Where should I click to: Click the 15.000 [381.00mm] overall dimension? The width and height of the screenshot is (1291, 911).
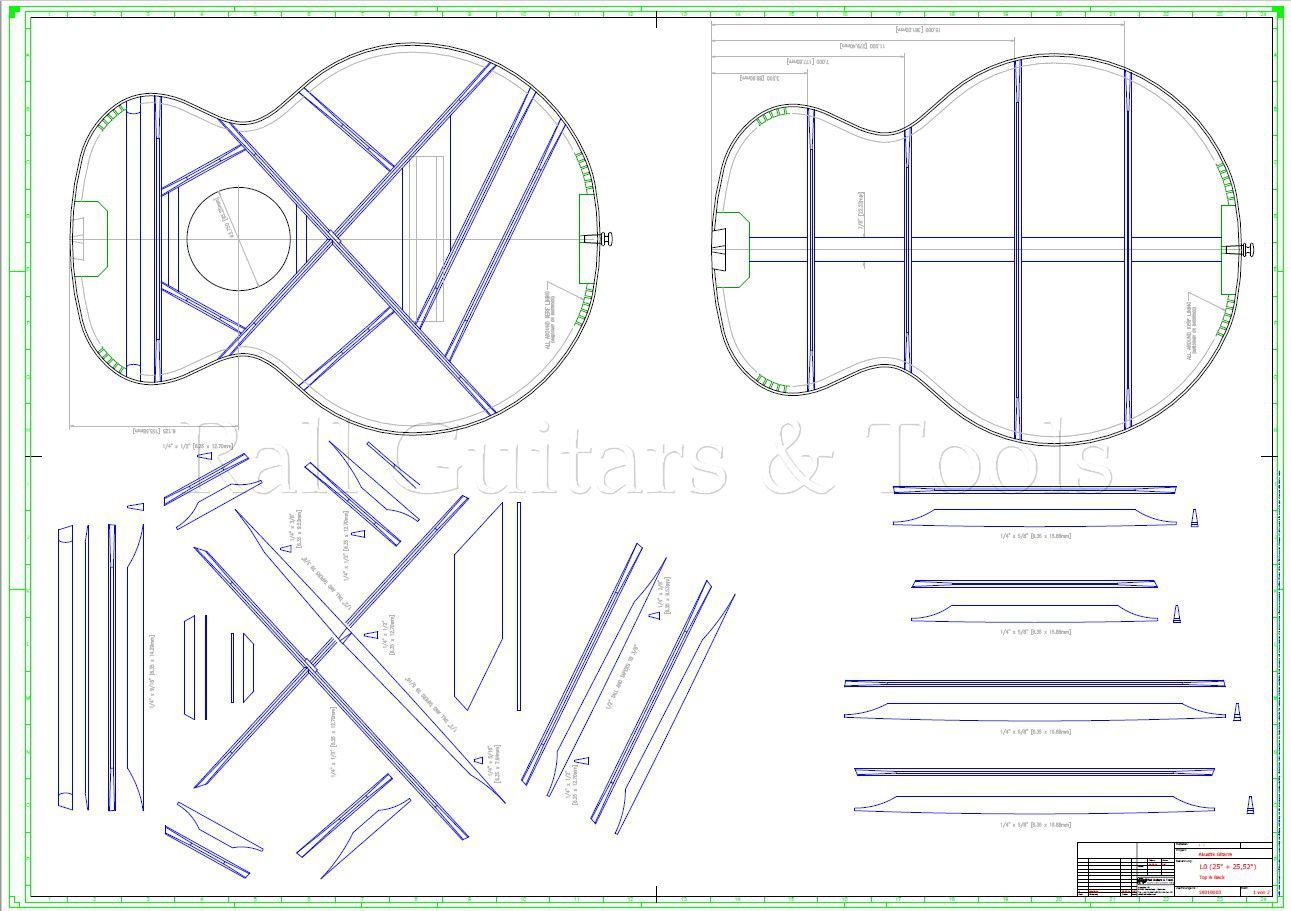(x=918, y=29)
